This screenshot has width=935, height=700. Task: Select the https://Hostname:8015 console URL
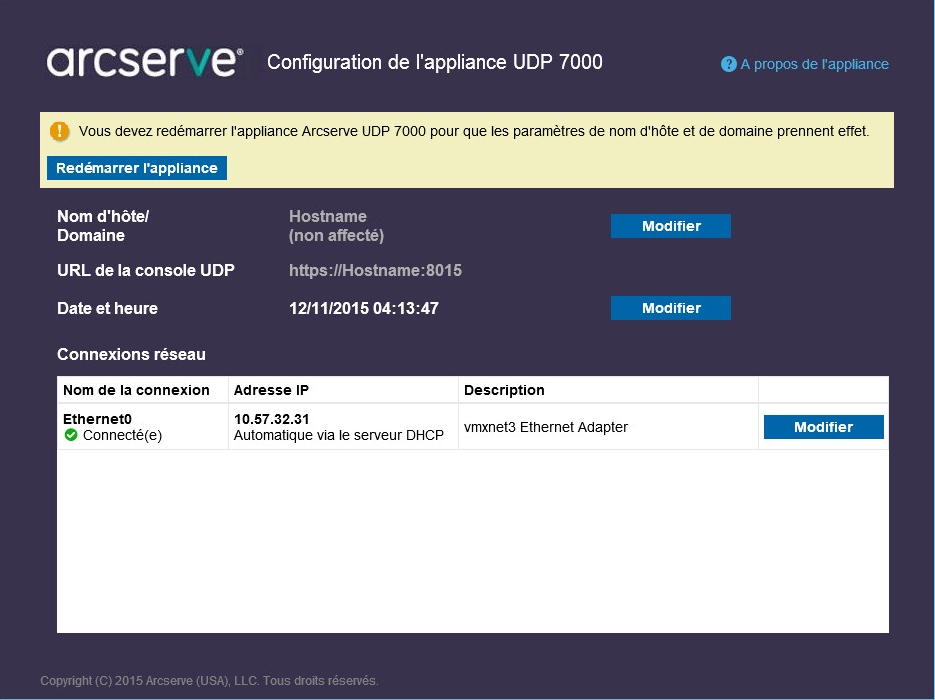pyautogui.click(x=375, y=271)
